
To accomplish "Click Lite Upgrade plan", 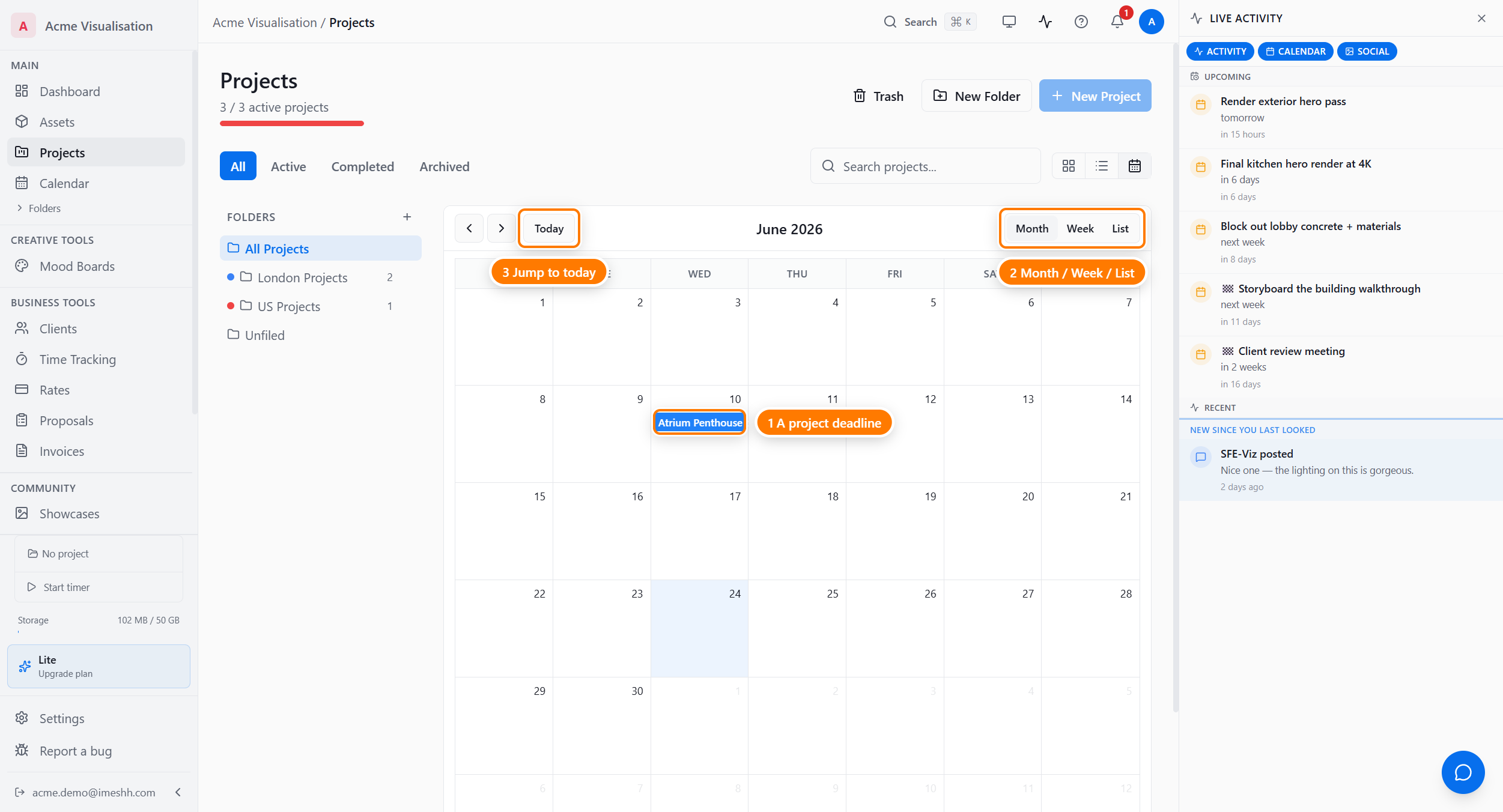I will 99,666.
